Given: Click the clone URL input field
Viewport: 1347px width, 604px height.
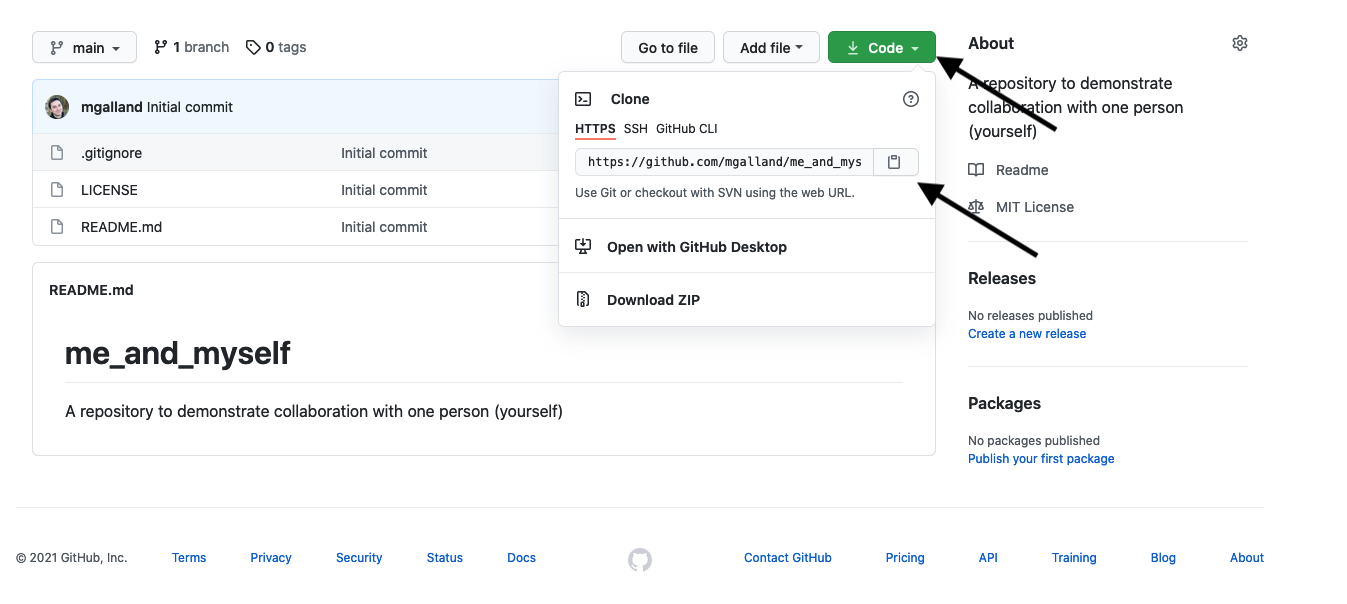Looking at the screenshot, I should coord(724,162).
